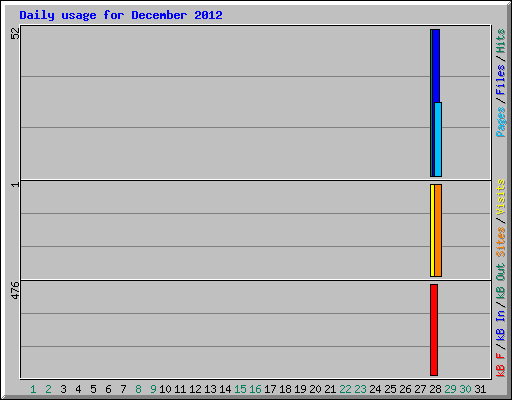Click the cyan Pages bar on day 28
This screenshot has height=400, width=512.
coord(438,139)
